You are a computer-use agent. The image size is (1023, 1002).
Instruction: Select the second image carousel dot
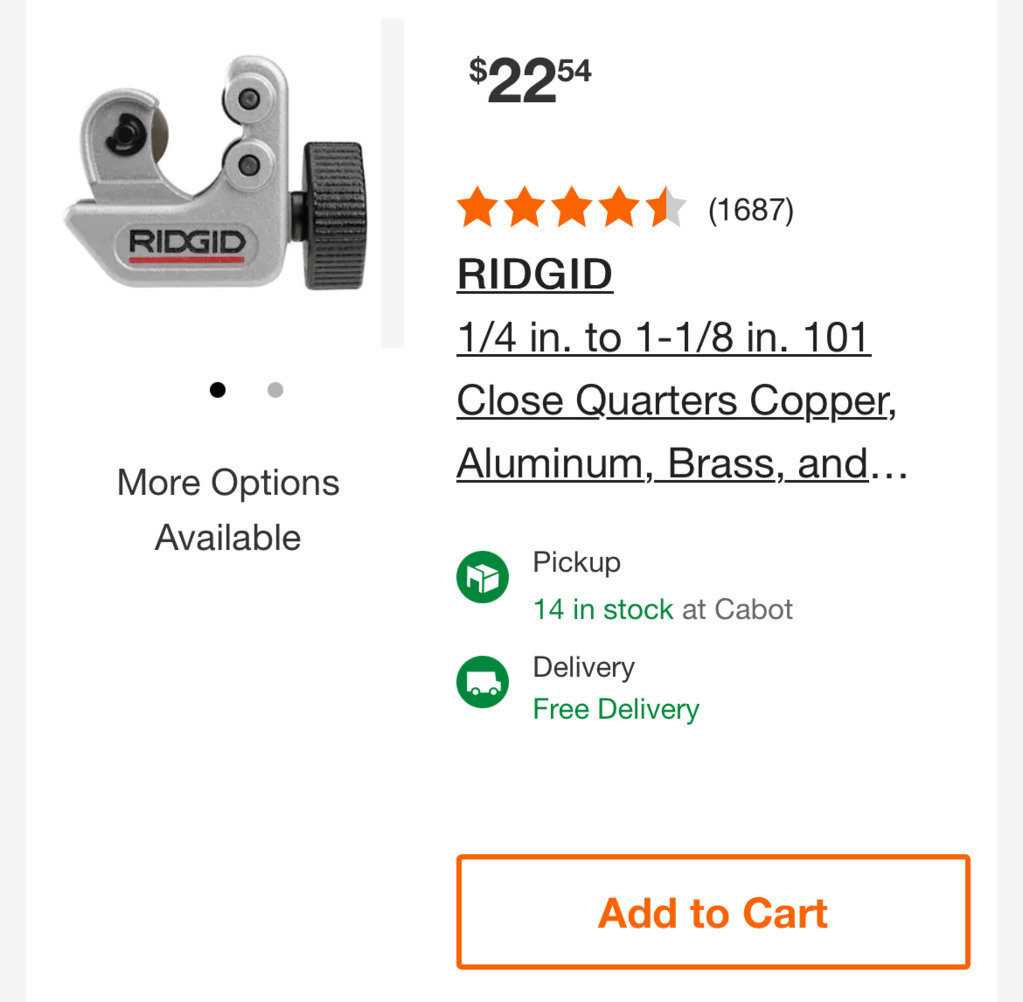coord(275,389)
